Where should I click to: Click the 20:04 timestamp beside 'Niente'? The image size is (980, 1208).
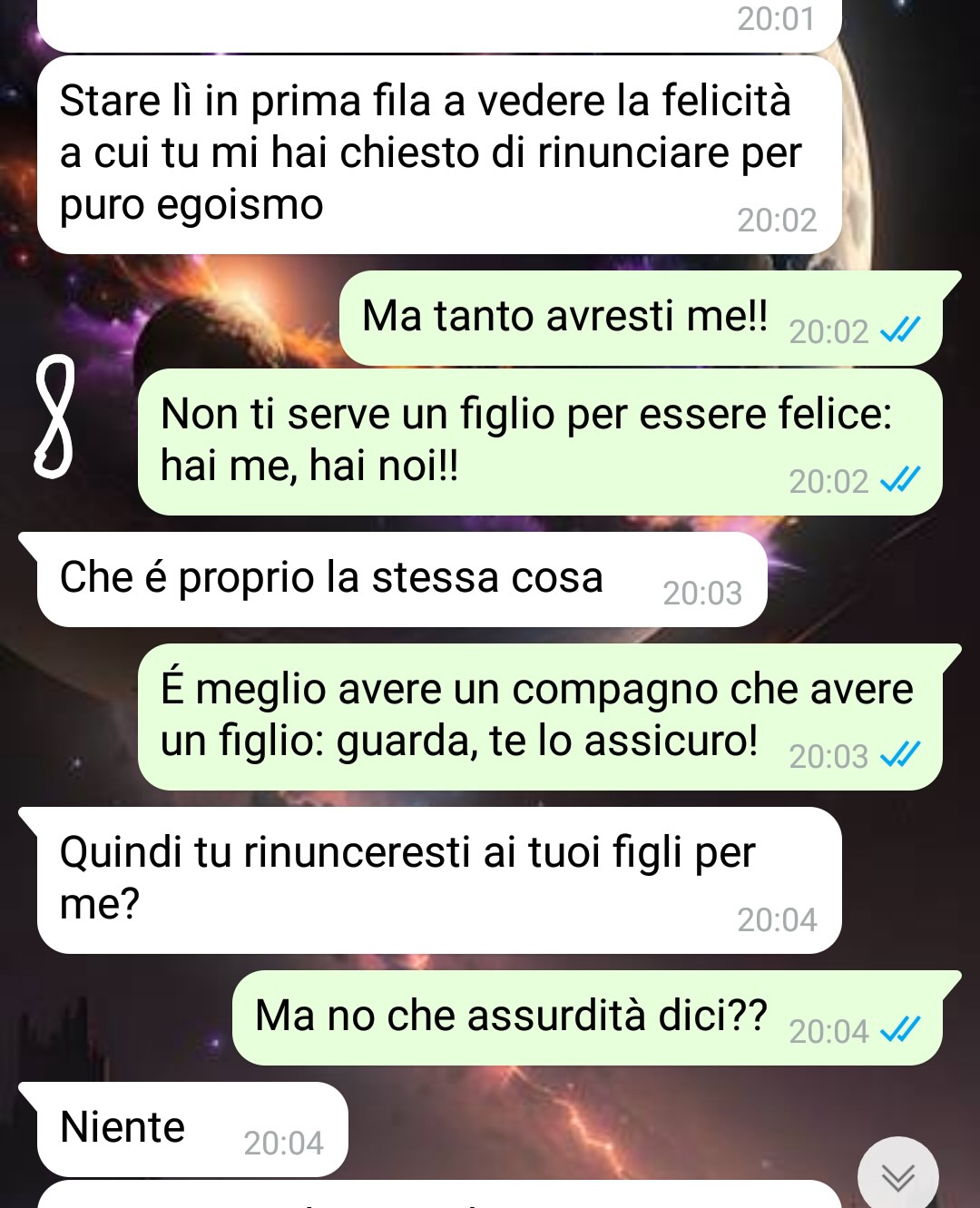283,1143
